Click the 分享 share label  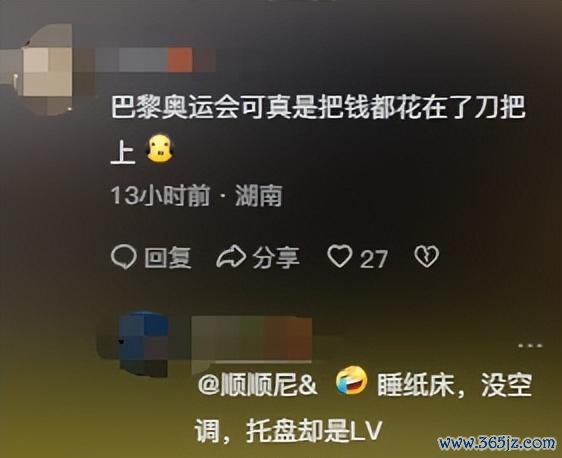[x=276, y=258]
